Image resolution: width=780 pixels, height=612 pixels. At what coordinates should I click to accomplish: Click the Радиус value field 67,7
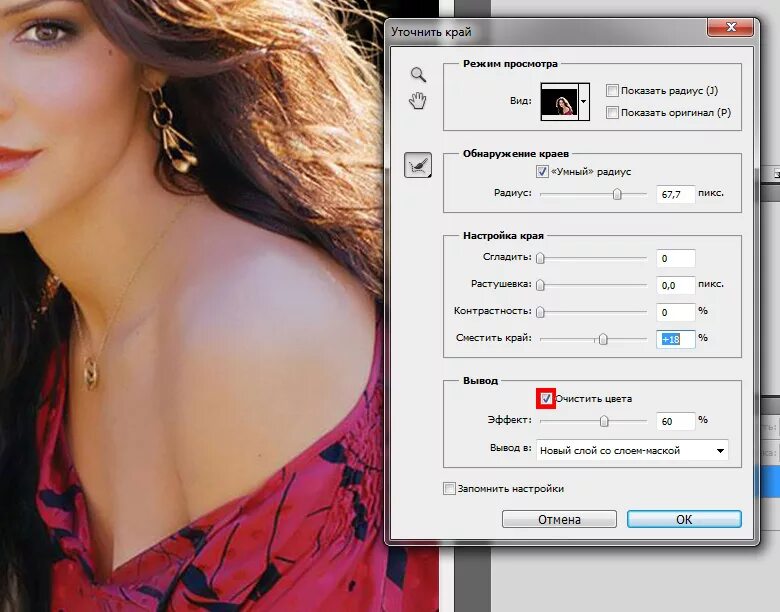[676, 194]
